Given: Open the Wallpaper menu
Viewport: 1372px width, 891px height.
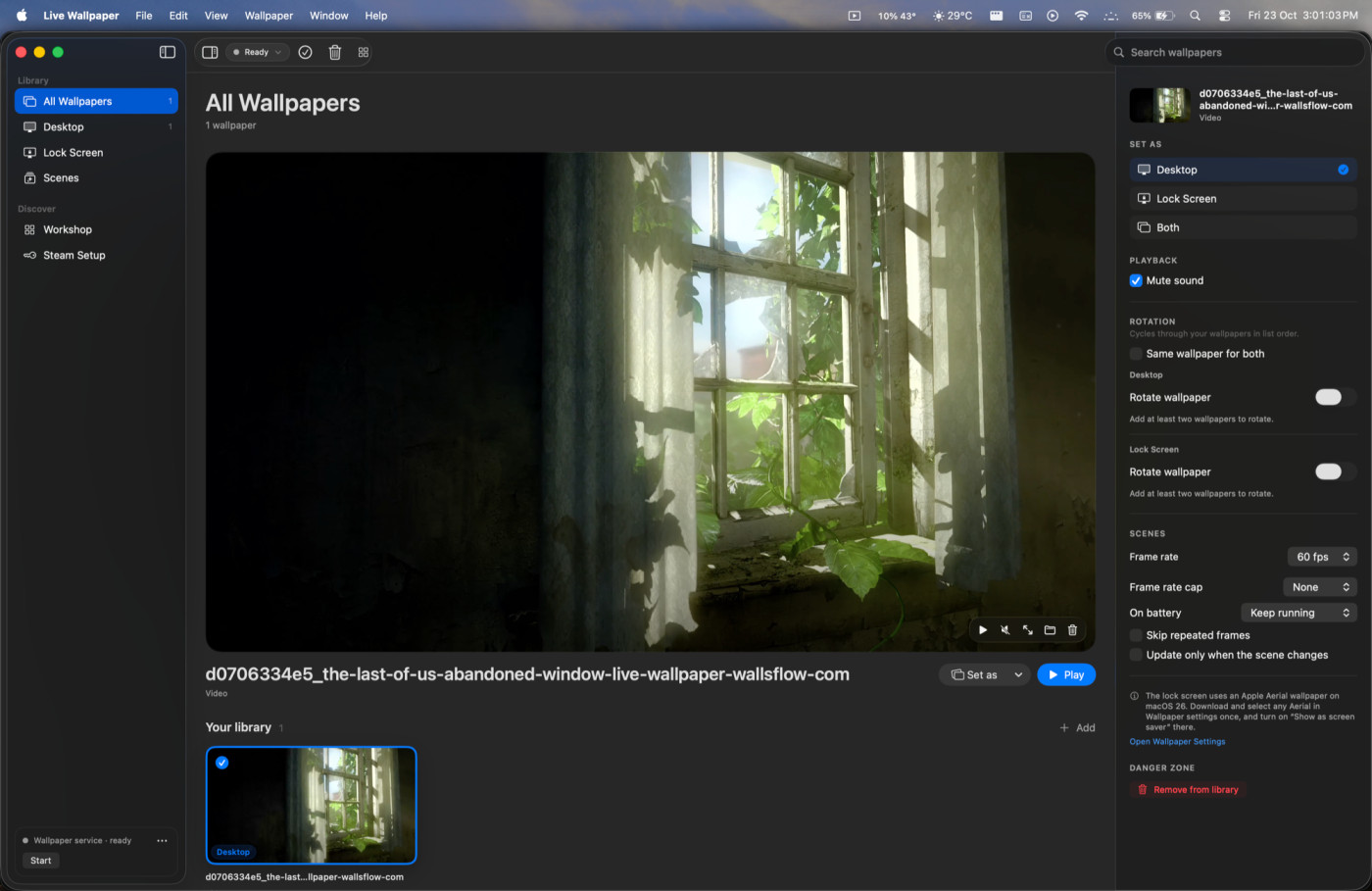Looking at the screenshot, I should coord(269,16).
